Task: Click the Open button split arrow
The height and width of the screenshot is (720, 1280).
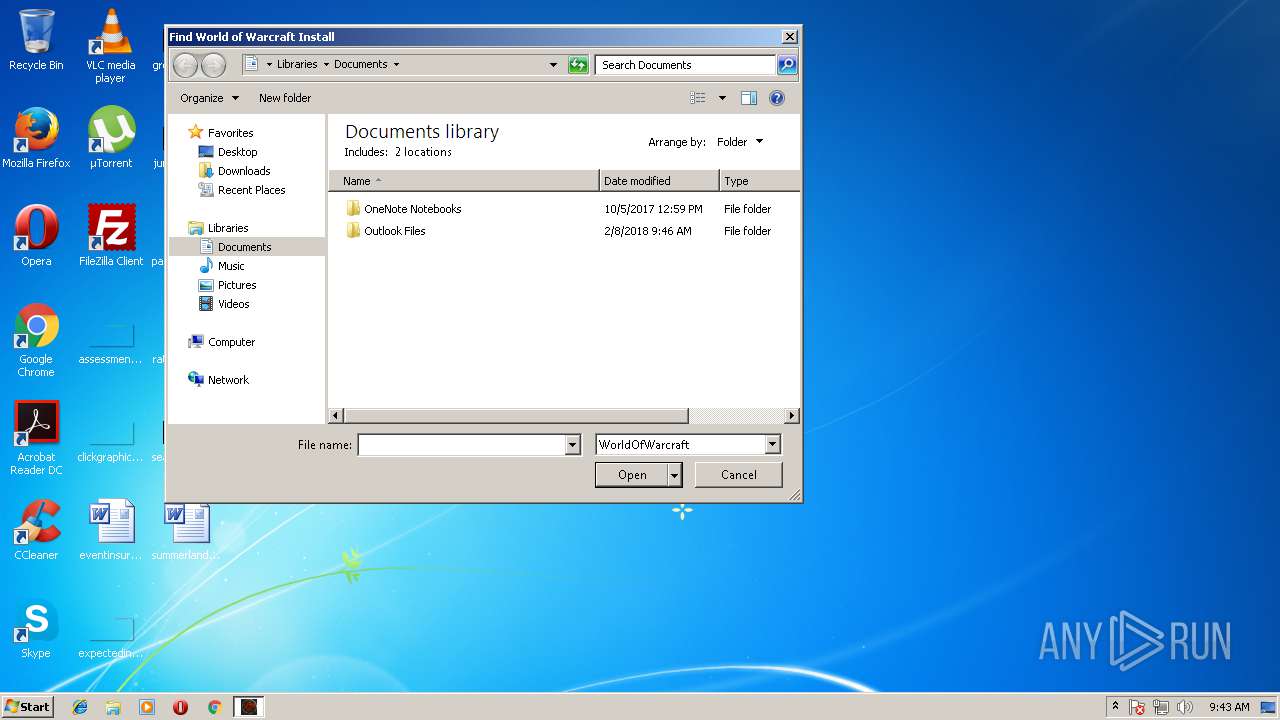Action: click(x=675, y=475)
